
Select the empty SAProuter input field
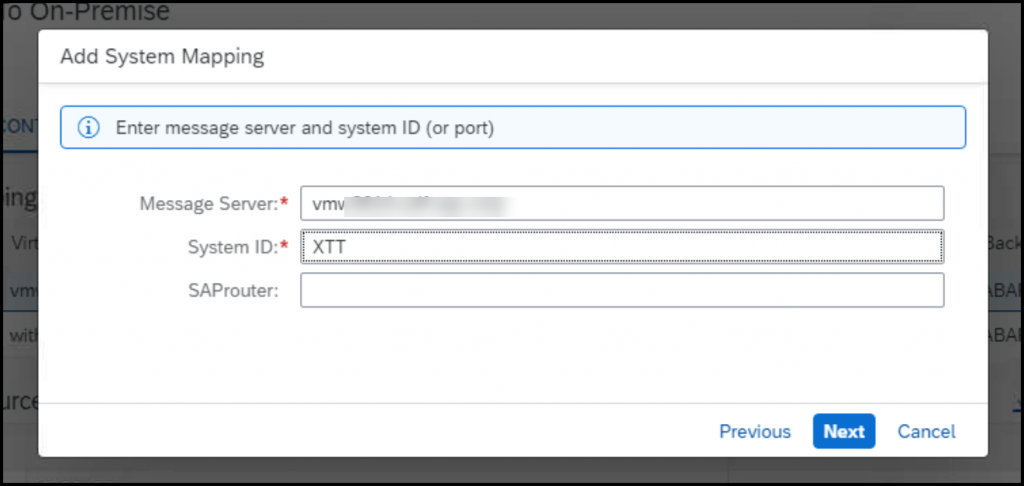(622, 290)
